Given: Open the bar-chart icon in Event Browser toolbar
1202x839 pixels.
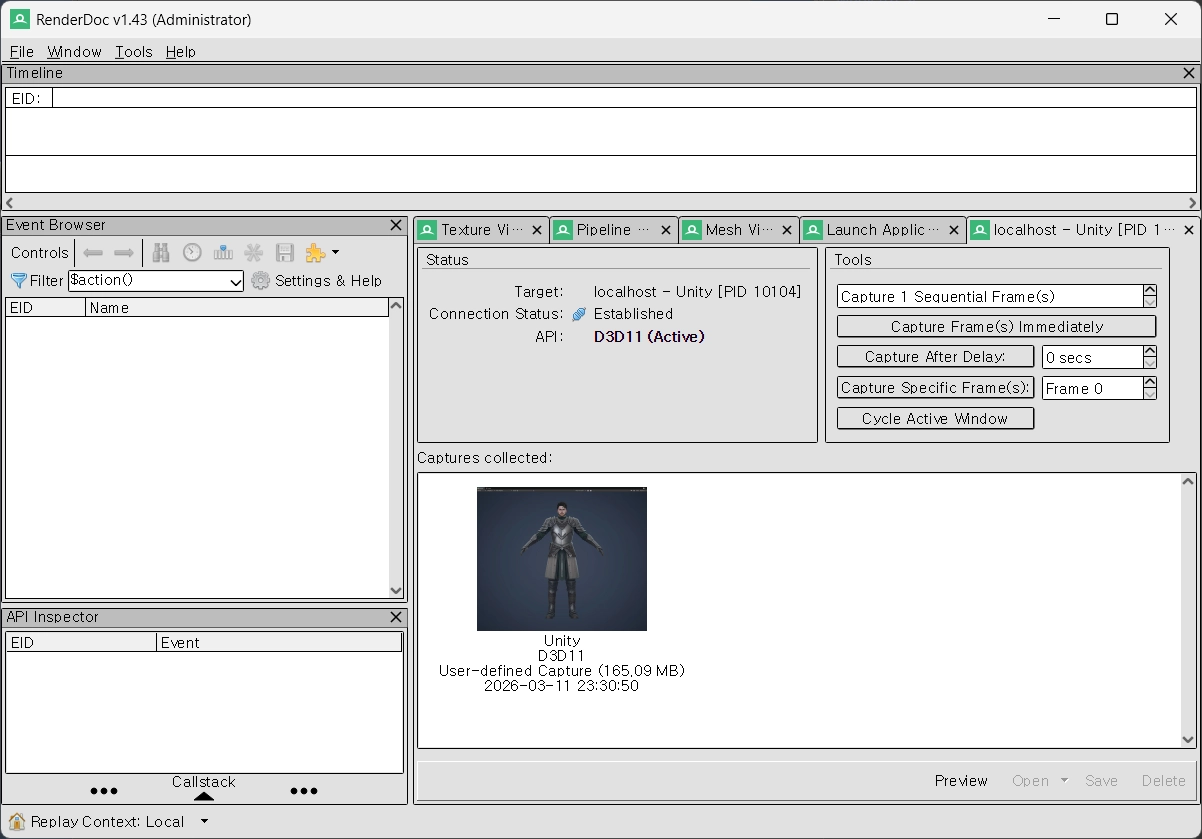Looking at the screenshot, I should click(x=223, y=253).
